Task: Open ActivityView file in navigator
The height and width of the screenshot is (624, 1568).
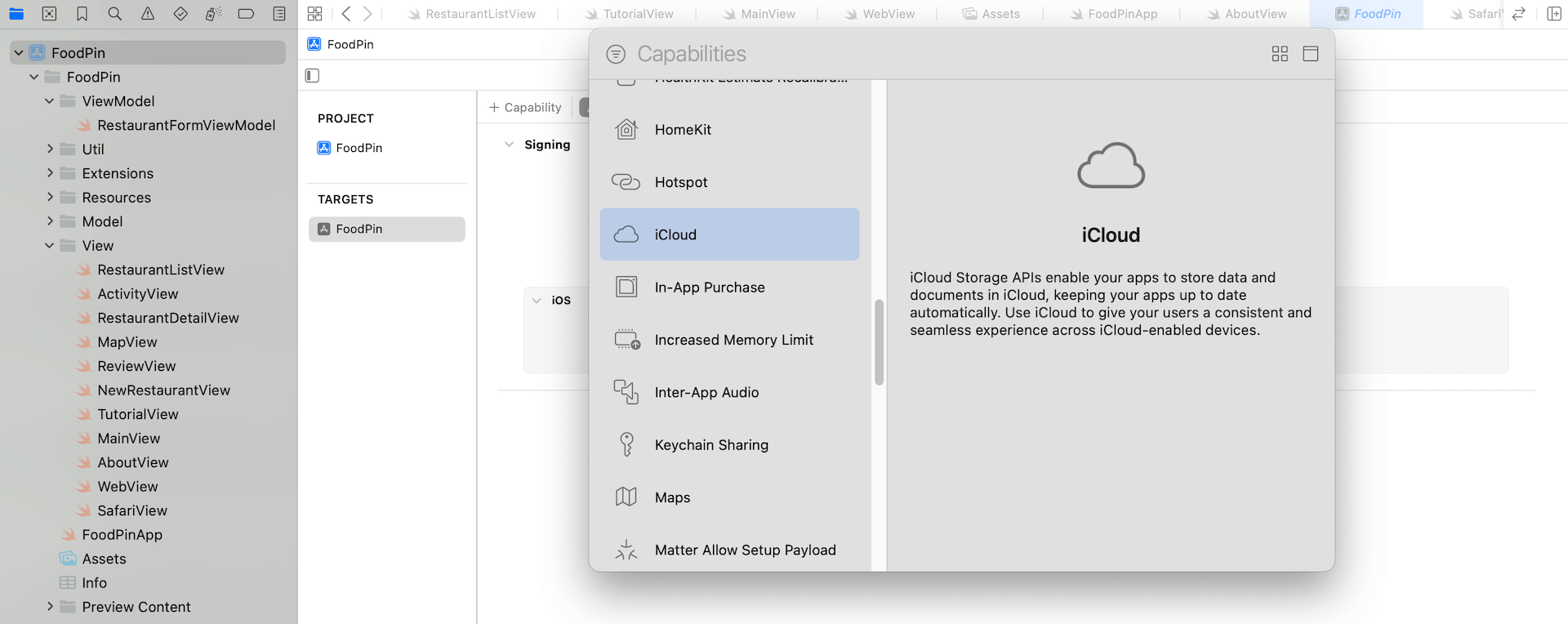Action: click(128, 294)
